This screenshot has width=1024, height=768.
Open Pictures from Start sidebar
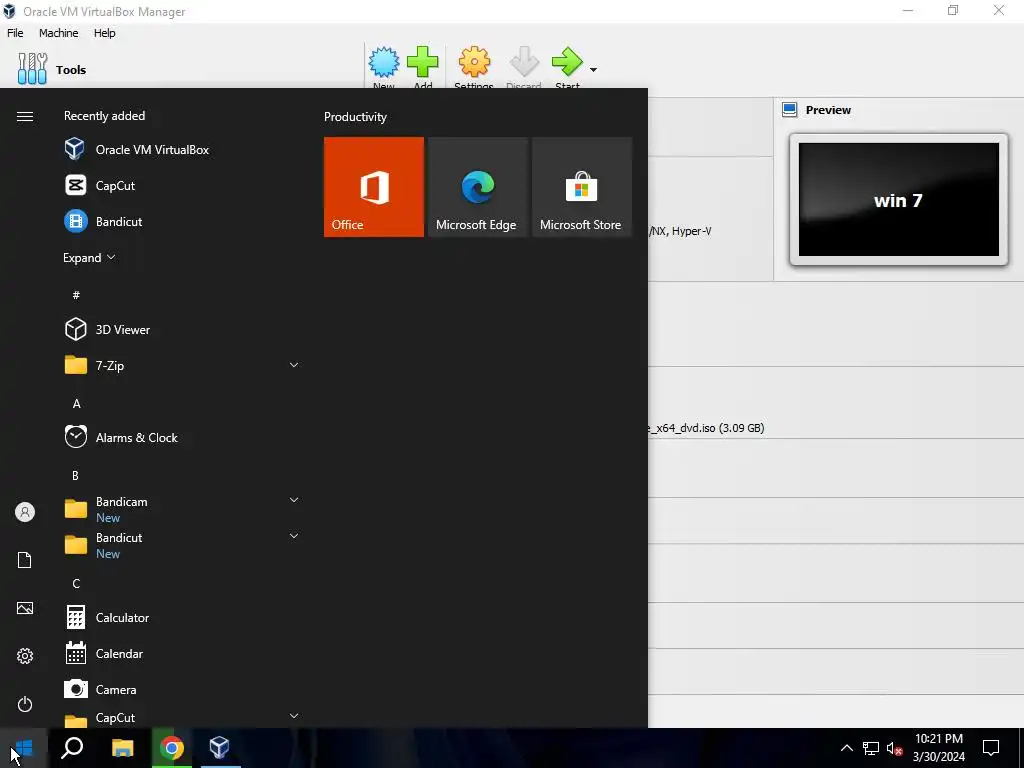point(25,608)
